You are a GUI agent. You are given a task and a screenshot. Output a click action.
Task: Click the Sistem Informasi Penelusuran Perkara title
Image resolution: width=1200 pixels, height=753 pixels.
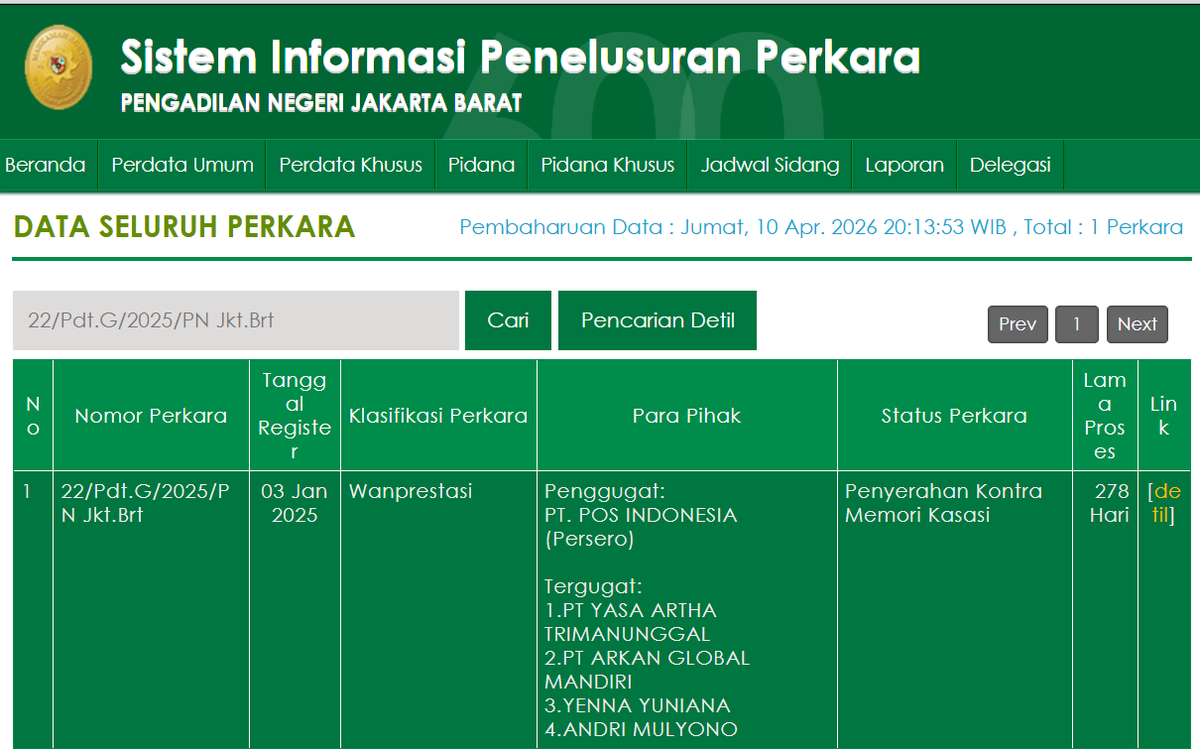click(520, 57)
